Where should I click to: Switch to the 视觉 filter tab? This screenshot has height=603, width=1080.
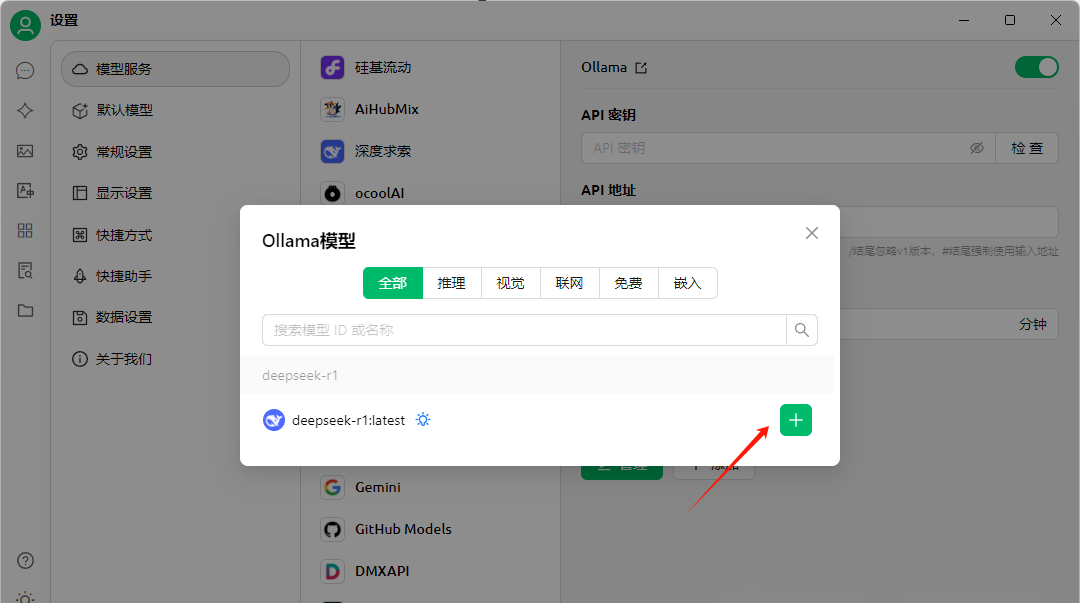click(511, 283)
